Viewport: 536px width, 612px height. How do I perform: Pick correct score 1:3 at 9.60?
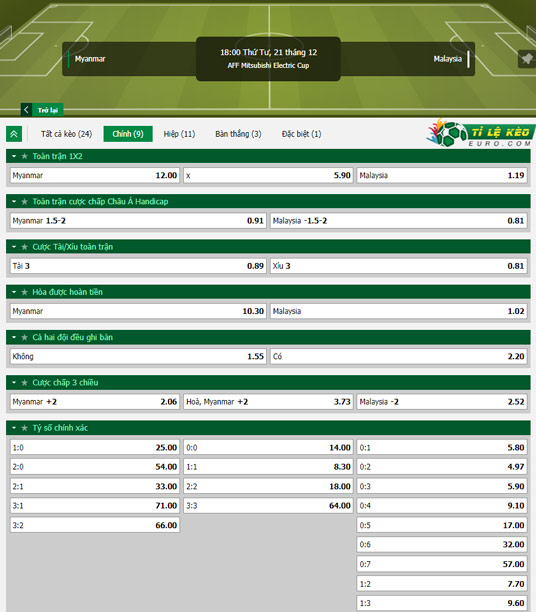click(x=442, y=603)
